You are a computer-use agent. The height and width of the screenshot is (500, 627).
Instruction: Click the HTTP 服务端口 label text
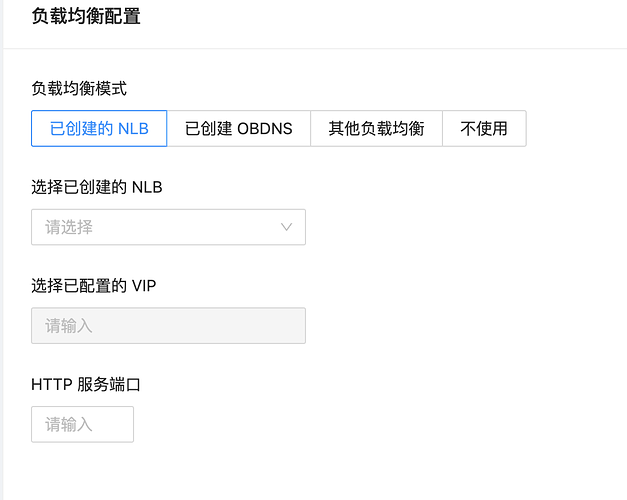tap(86, 384)
